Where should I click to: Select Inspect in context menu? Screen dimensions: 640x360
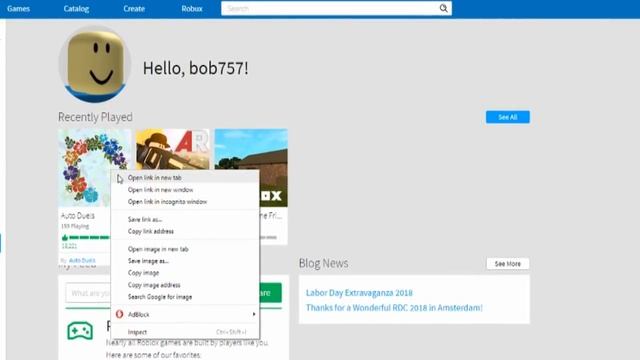click(x=185, y=332)
